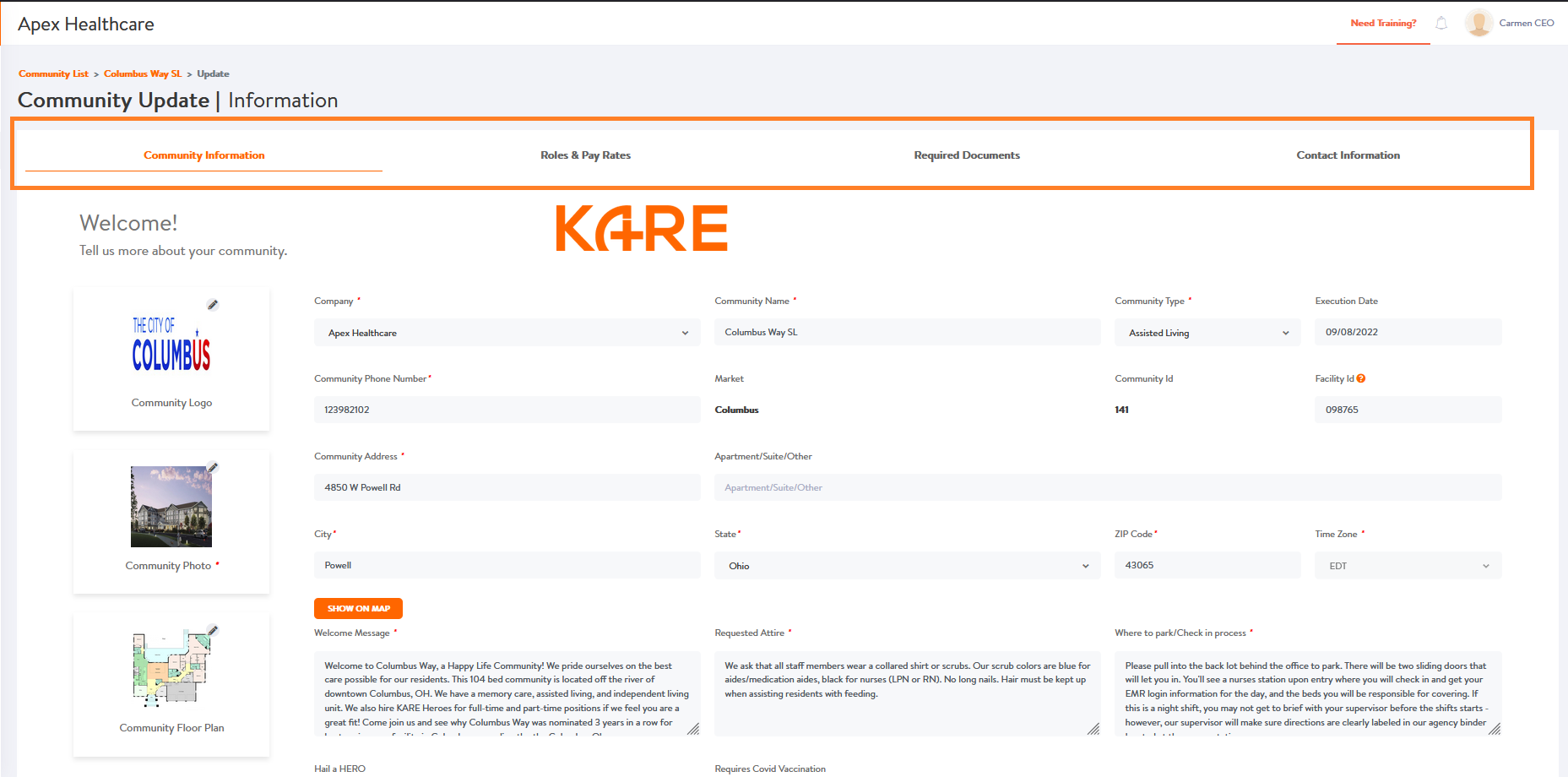Click the 'Requires Covid Vaccination' label
Viewport: 1568px width, 777px height.
(770, 769)
